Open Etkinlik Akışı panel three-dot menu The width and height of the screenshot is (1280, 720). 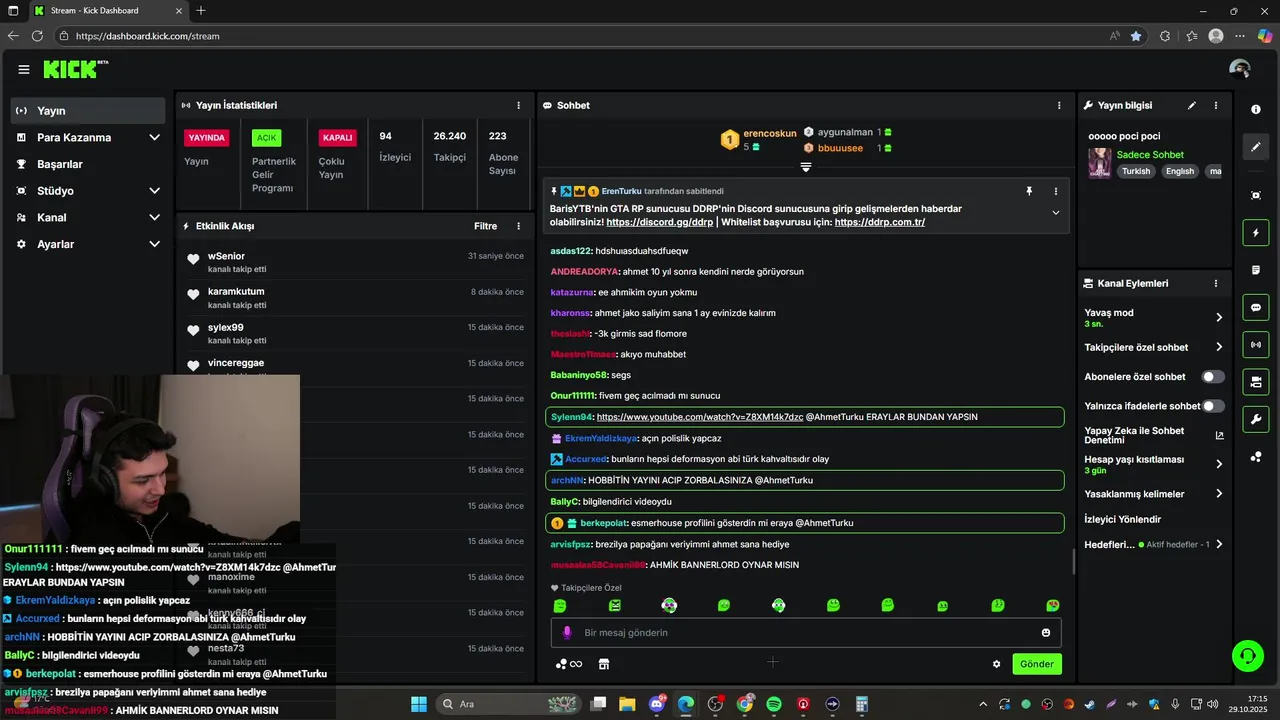tap(518, 226)
